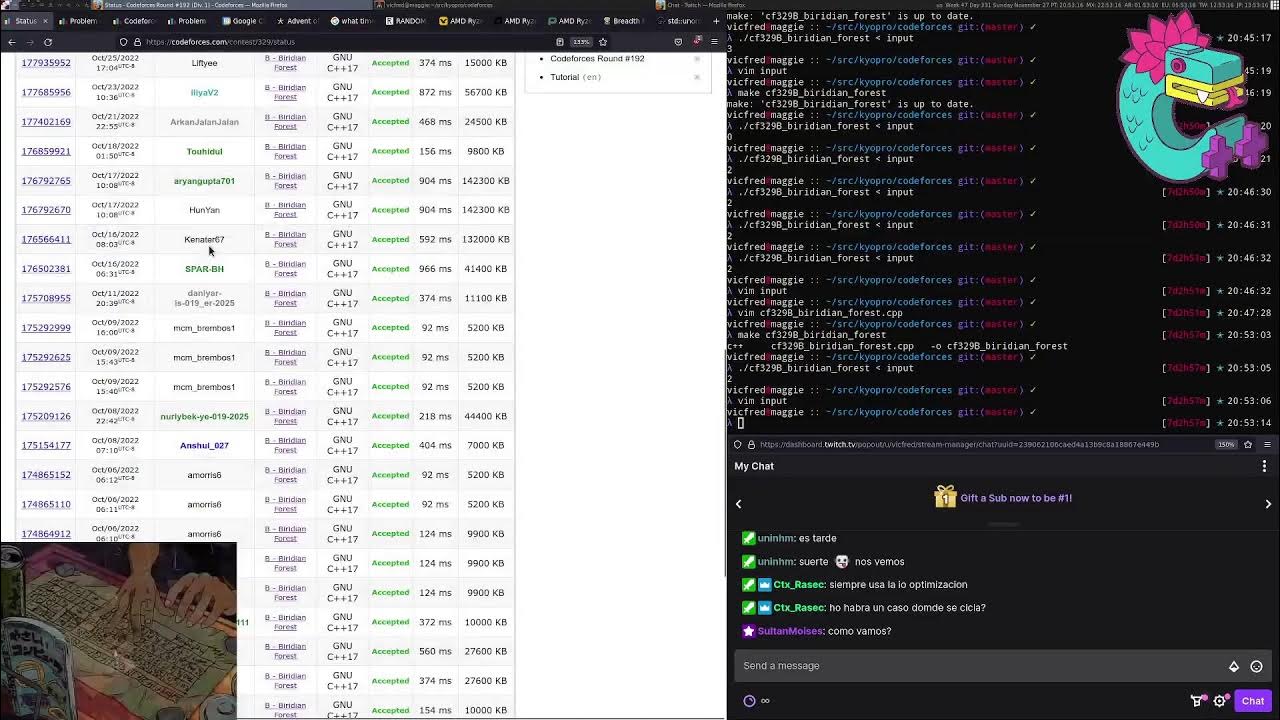Switch to the Advent of Code tab
Image resolution: width=1280 pixels, height=720 pixels.
pos(299,21)
